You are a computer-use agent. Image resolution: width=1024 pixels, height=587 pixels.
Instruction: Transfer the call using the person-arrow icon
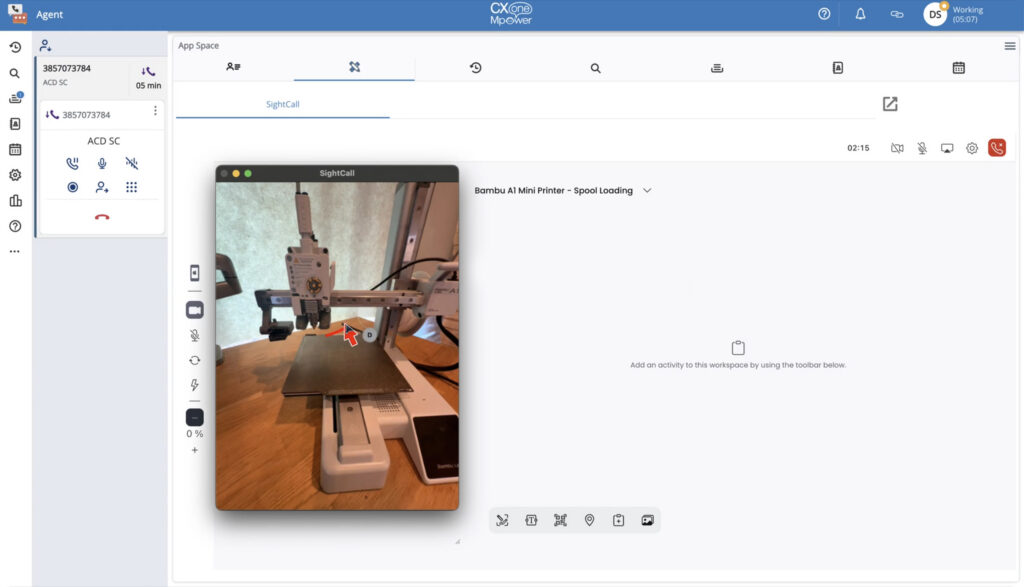(x=102, y=187)
